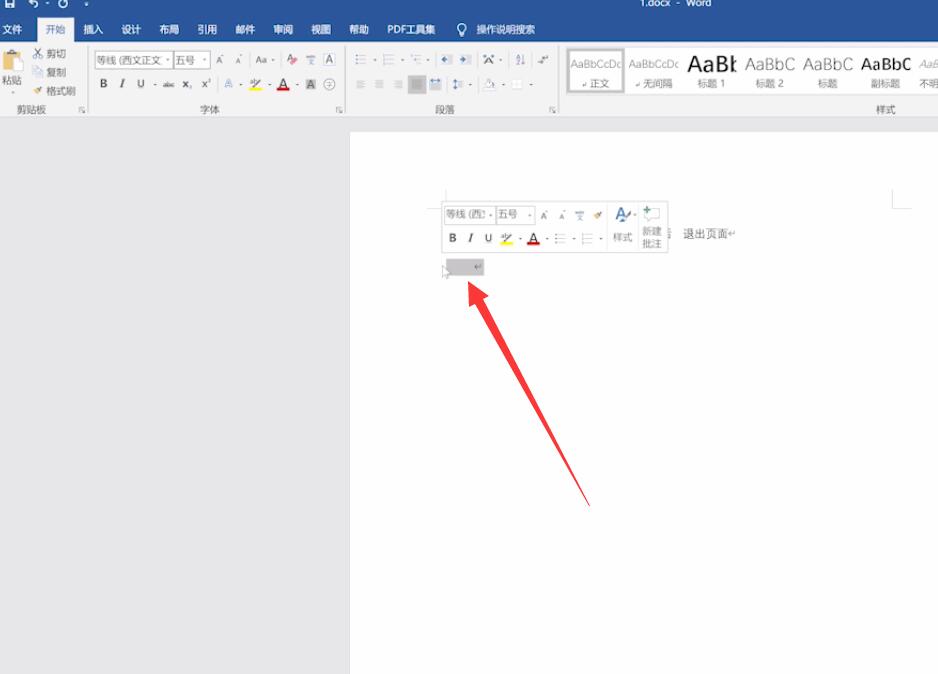Apply character border in ribbon
Screen dimensions: 938x674
329,59
